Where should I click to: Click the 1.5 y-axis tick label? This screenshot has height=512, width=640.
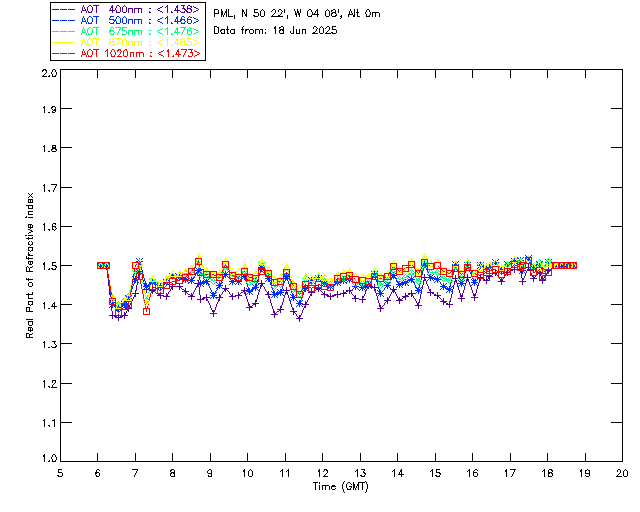point(49,266)
